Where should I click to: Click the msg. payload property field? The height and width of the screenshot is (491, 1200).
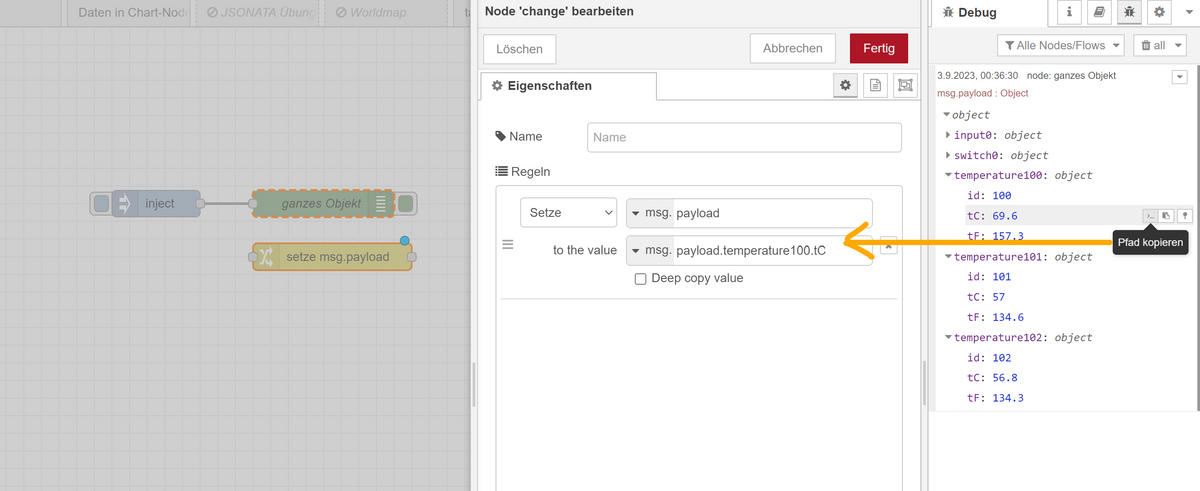point(772,213)
